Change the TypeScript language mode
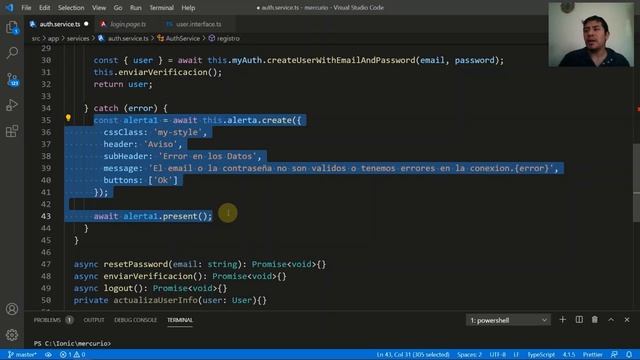Image resolution: width=640 pixels, height=360 pixels. (541, 354)
